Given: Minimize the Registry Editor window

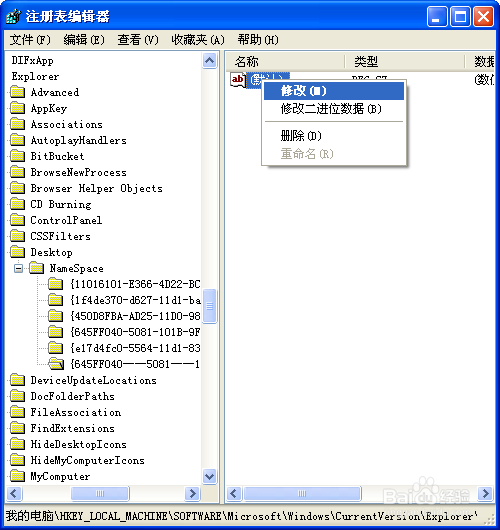Looking at the screenshot, I should 437,16.
